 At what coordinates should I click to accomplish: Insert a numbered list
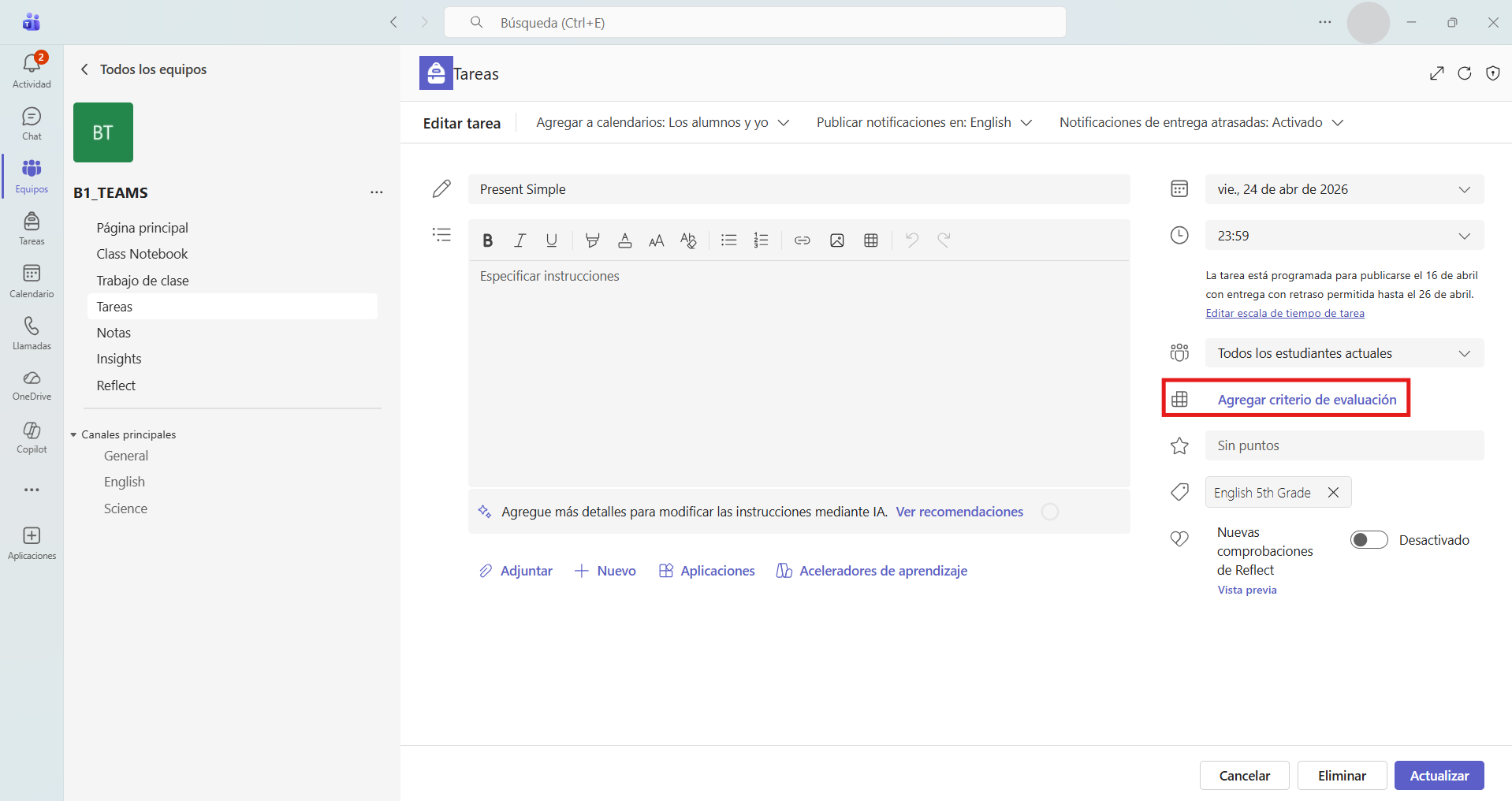coord(761,240)
